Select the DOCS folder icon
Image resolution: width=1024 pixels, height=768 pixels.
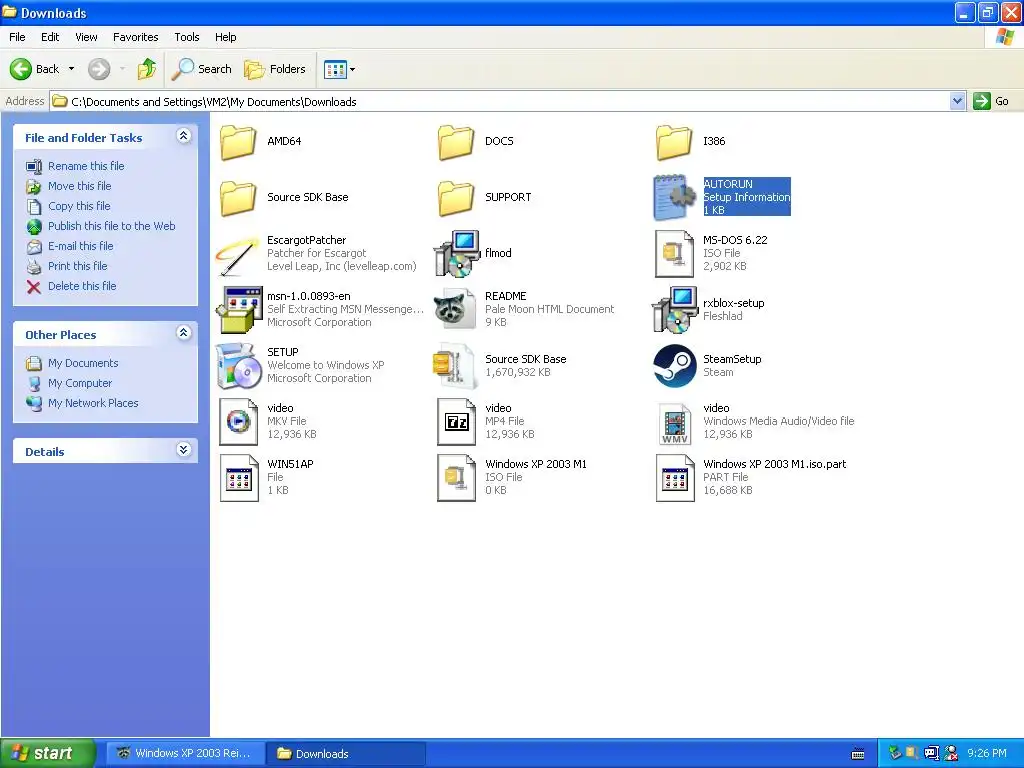456,141
